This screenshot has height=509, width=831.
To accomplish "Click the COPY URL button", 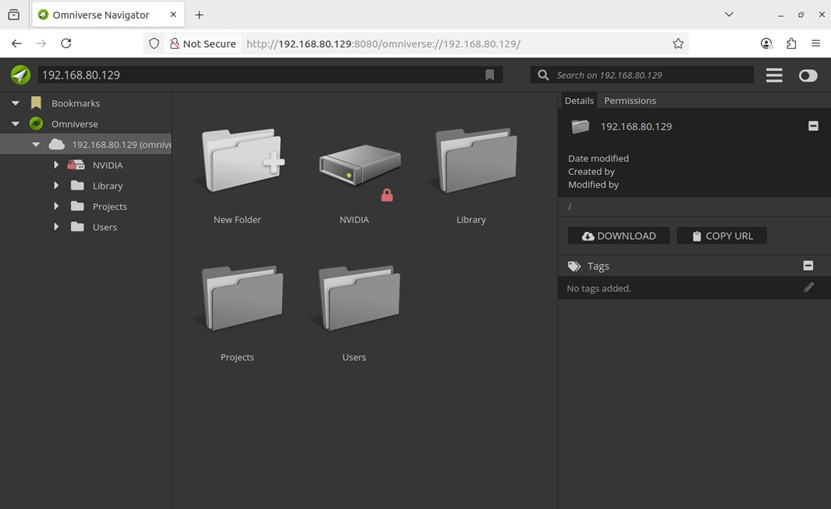I will [722, 236].
